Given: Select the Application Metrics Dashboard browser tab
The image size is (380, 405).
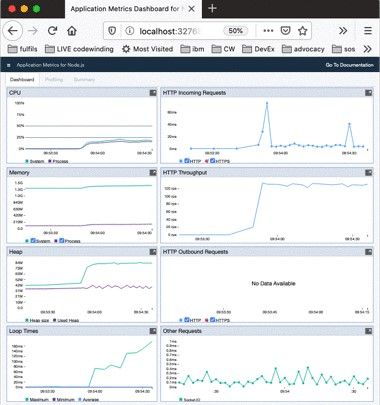Looking at the screenshot, I should click(x=133, y=9).
